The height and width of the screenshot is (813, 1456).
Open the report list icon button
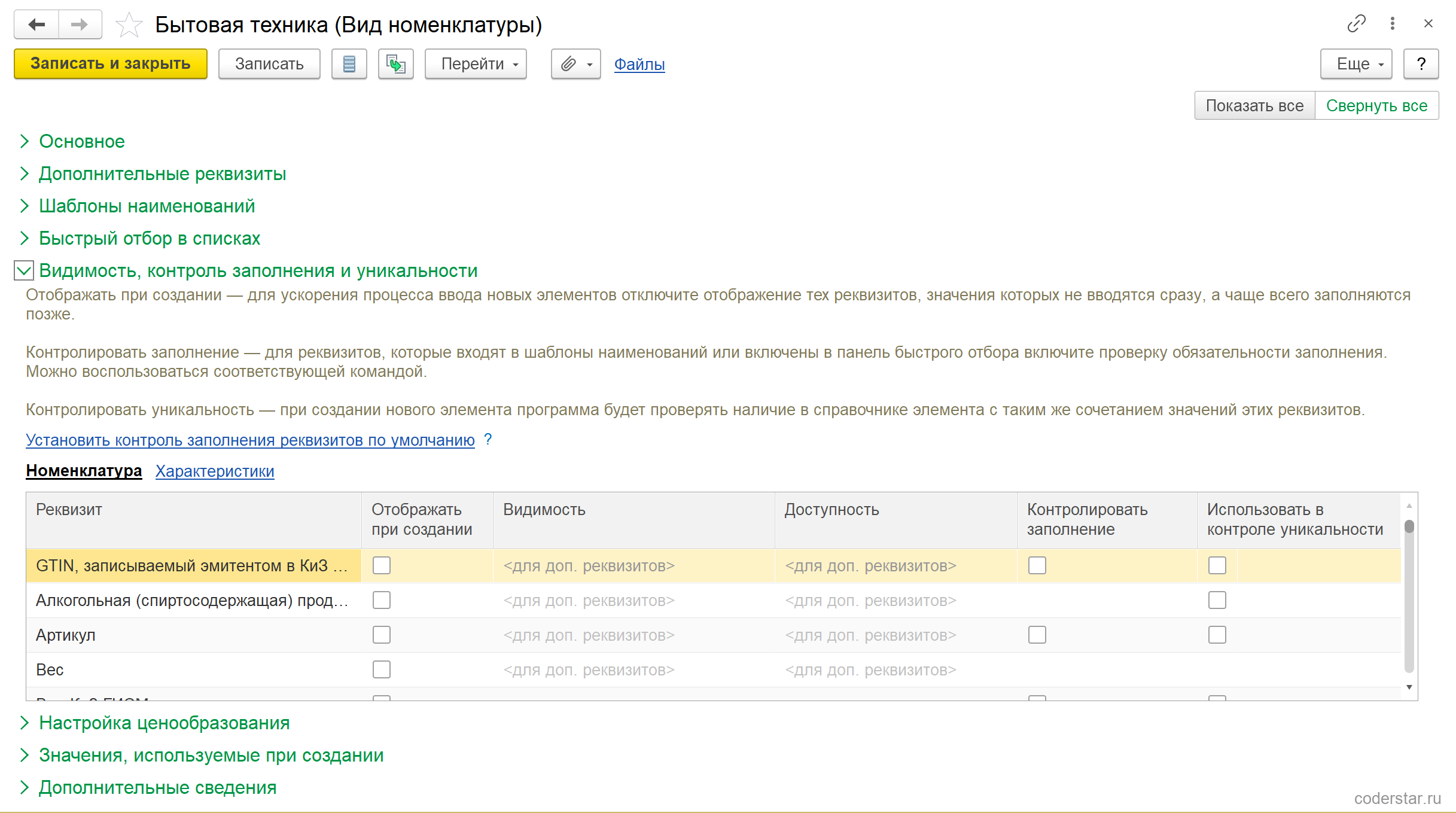click(x=349, y=63)
